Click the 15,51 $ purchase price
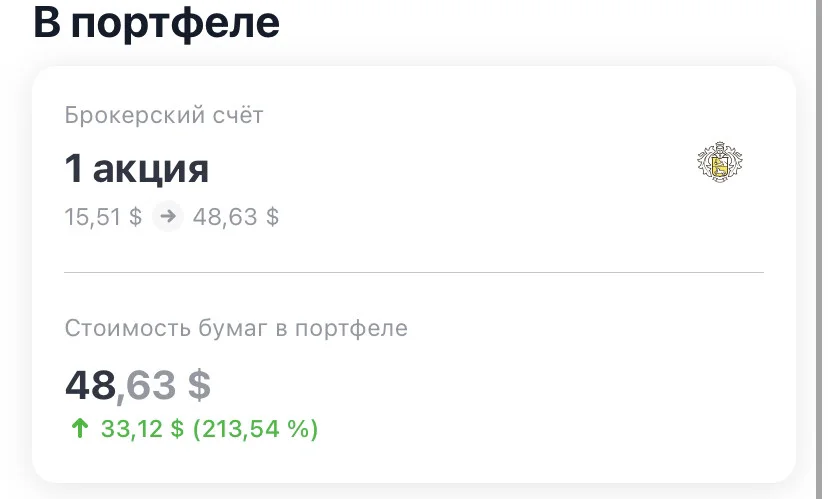 click(103, 217)
